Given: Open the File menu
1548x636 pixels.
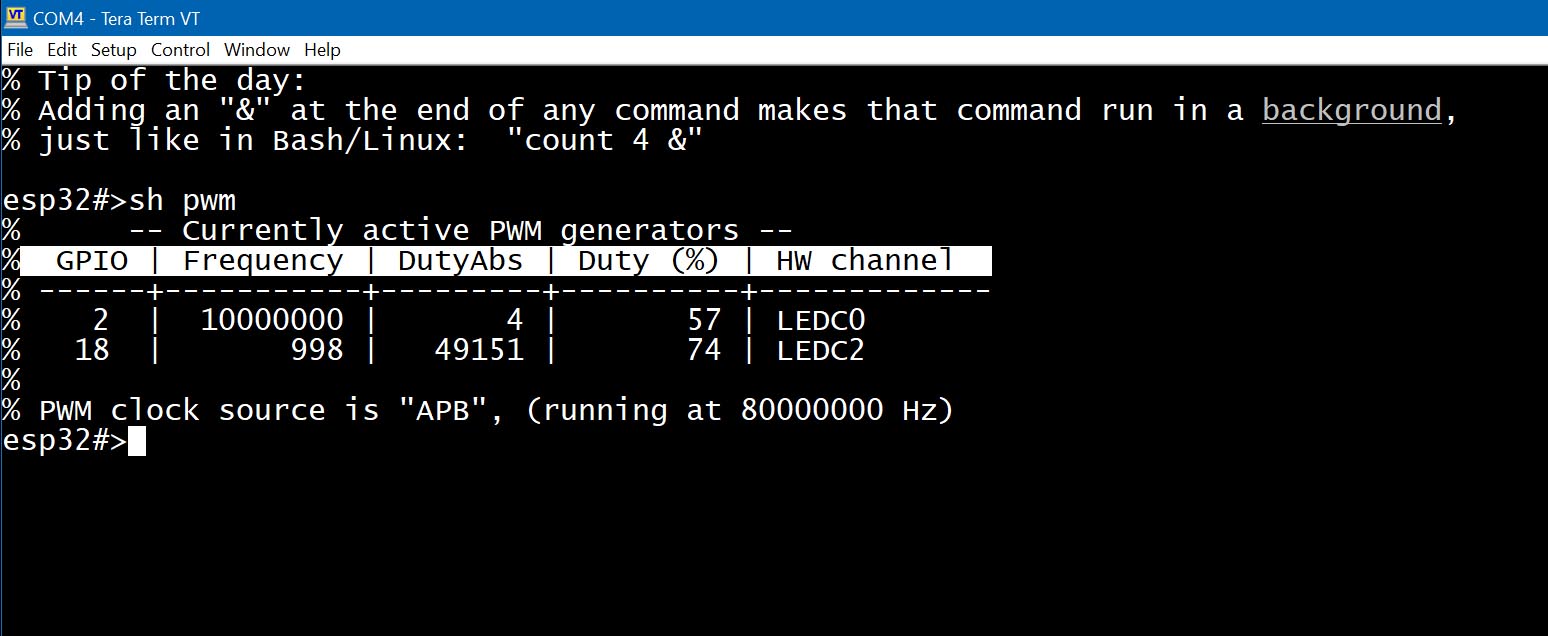Looking at the screenshot, I should pos(19,50).
